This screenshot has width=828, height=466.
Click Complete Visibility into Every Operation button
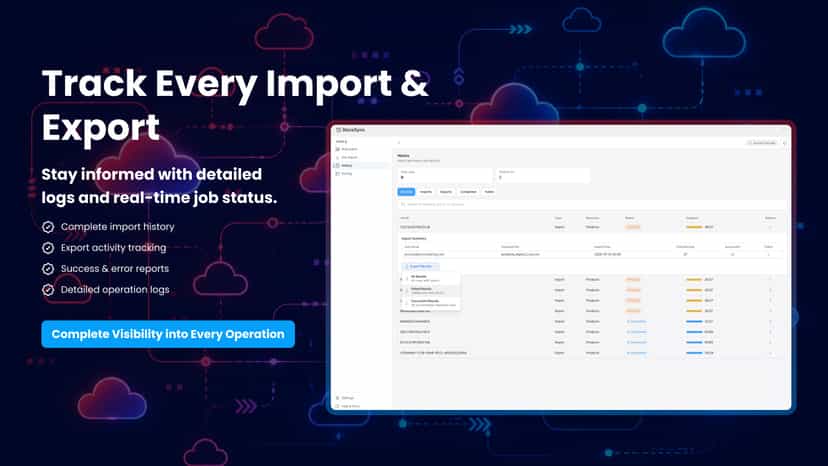click(x=168, y=334)
